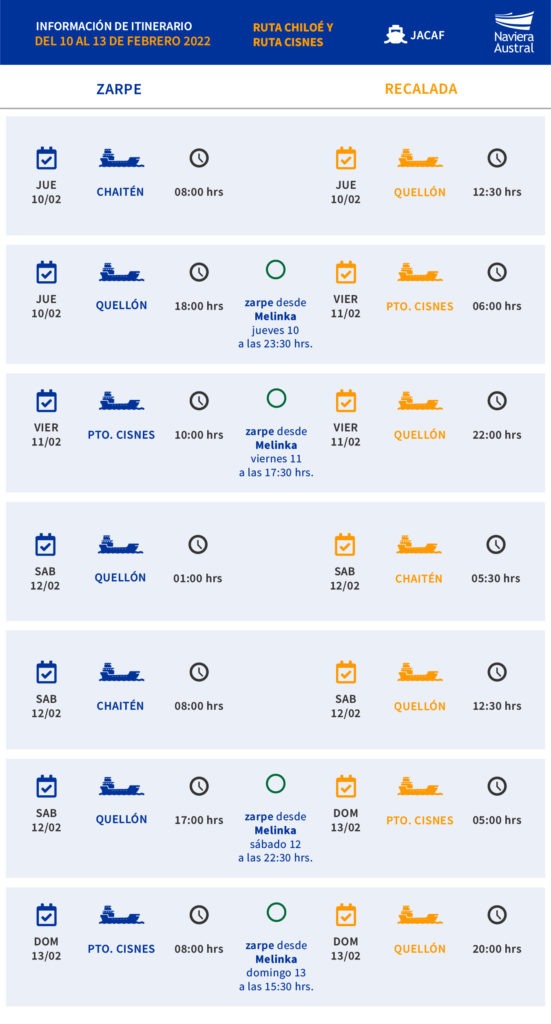This screenshot has height=1024, width=551.
Task: Select the RECALADA column heading
Action: pyautogui.click(x=421, y=89)
